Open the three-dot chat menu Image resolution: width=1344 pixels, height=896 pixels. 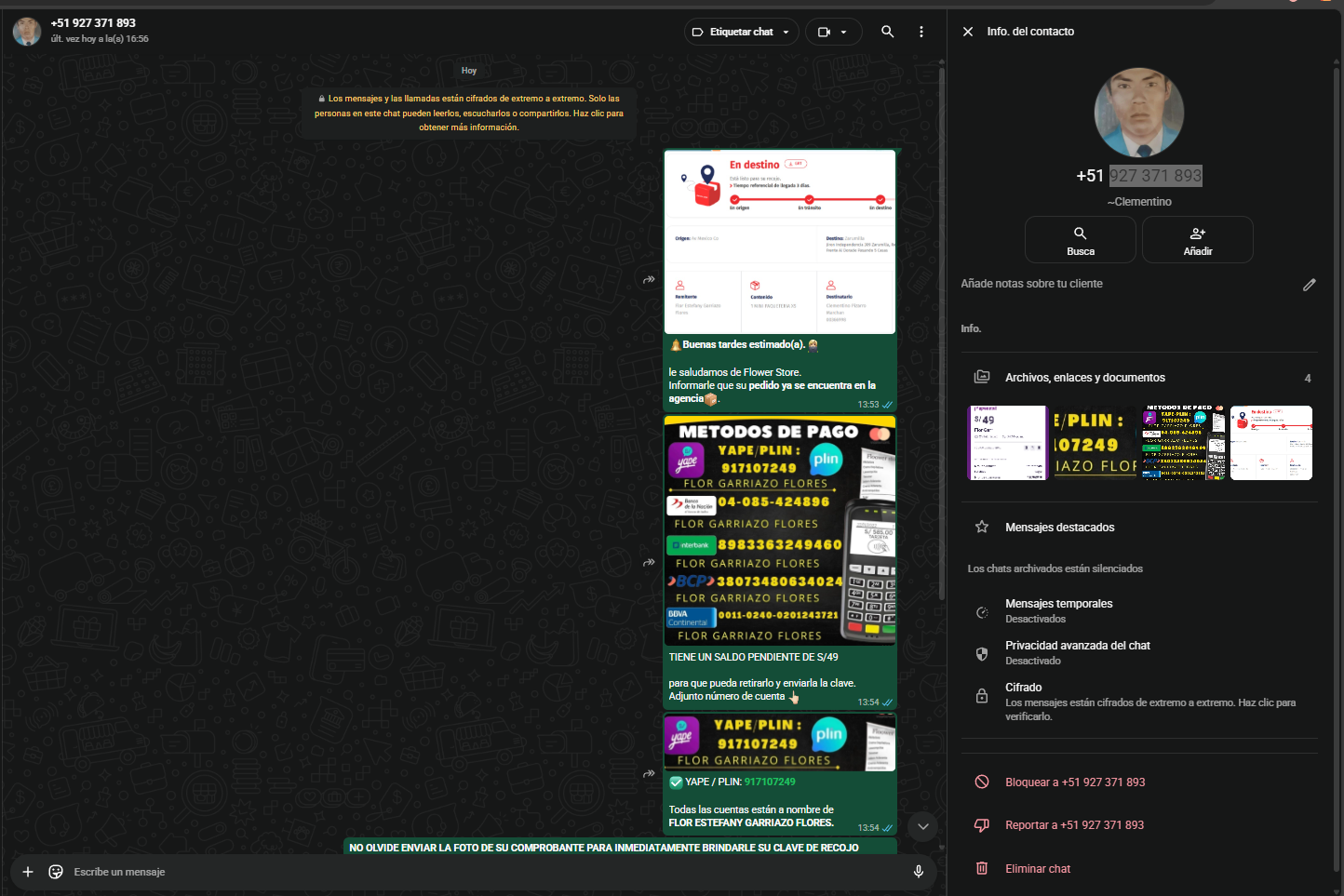pyautogui.click(x=921, y=32)
